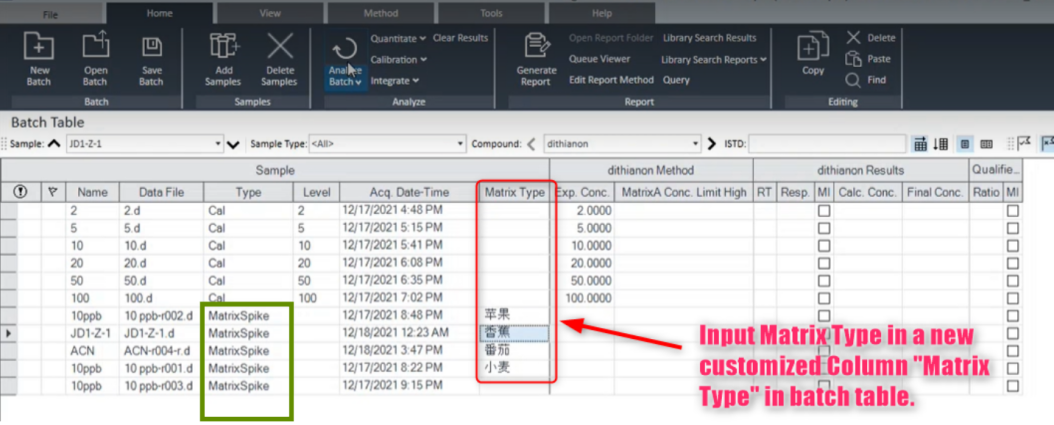Switch to the single compound table view
The width and height of the screenshot is (1054, 425).
tap(965, 144)
